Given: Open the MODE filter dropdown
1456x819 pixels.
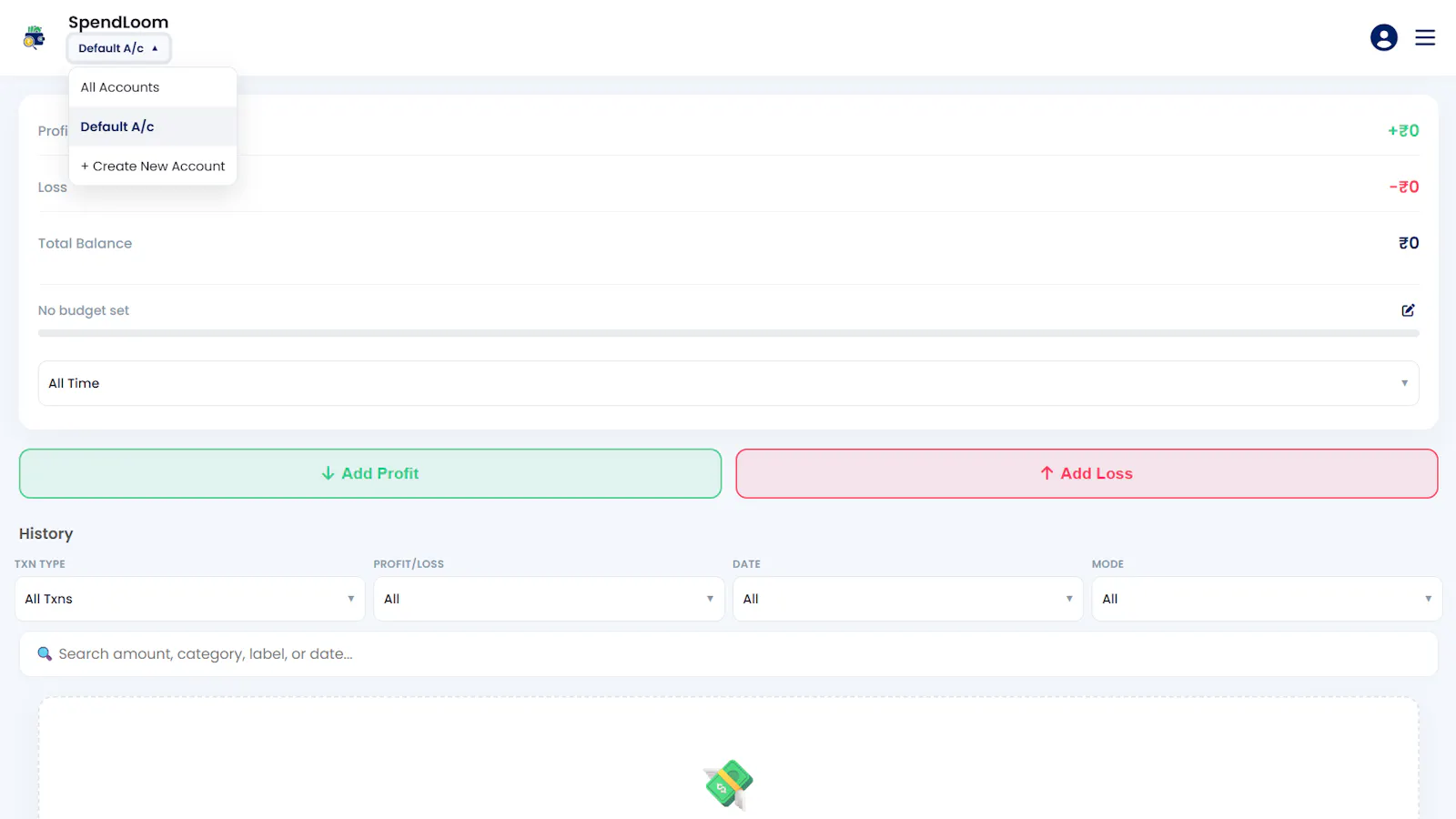Looking at the screenshot, I should [x=1267, y=599].
